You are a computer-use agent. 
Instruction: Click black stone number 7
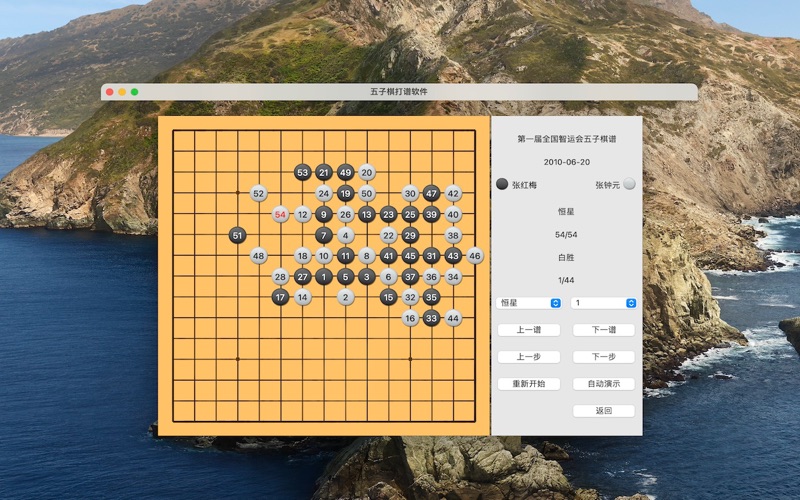point(323,235)
